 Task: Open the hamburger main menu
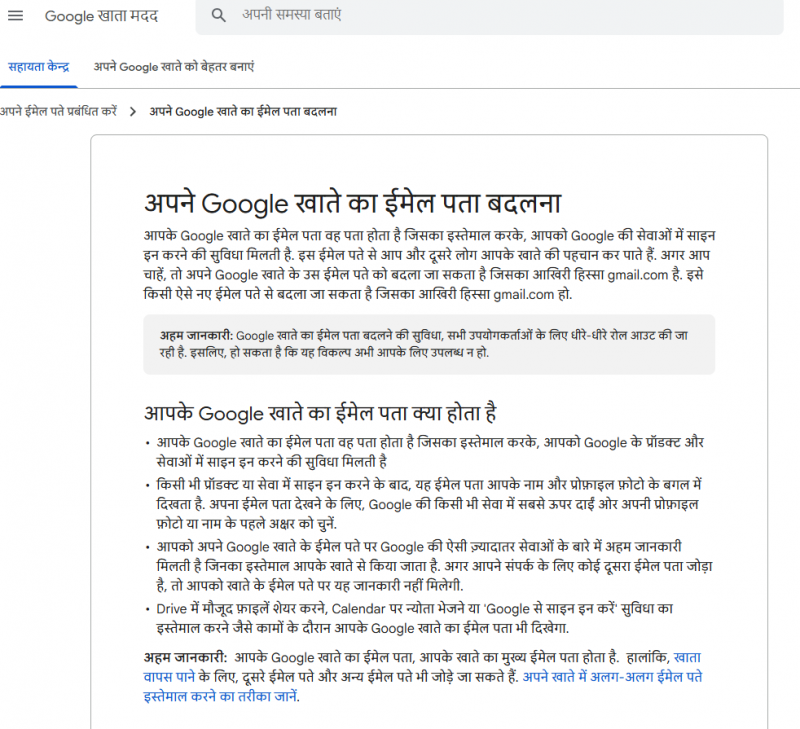pyautogui.click(x=15, y=16)
